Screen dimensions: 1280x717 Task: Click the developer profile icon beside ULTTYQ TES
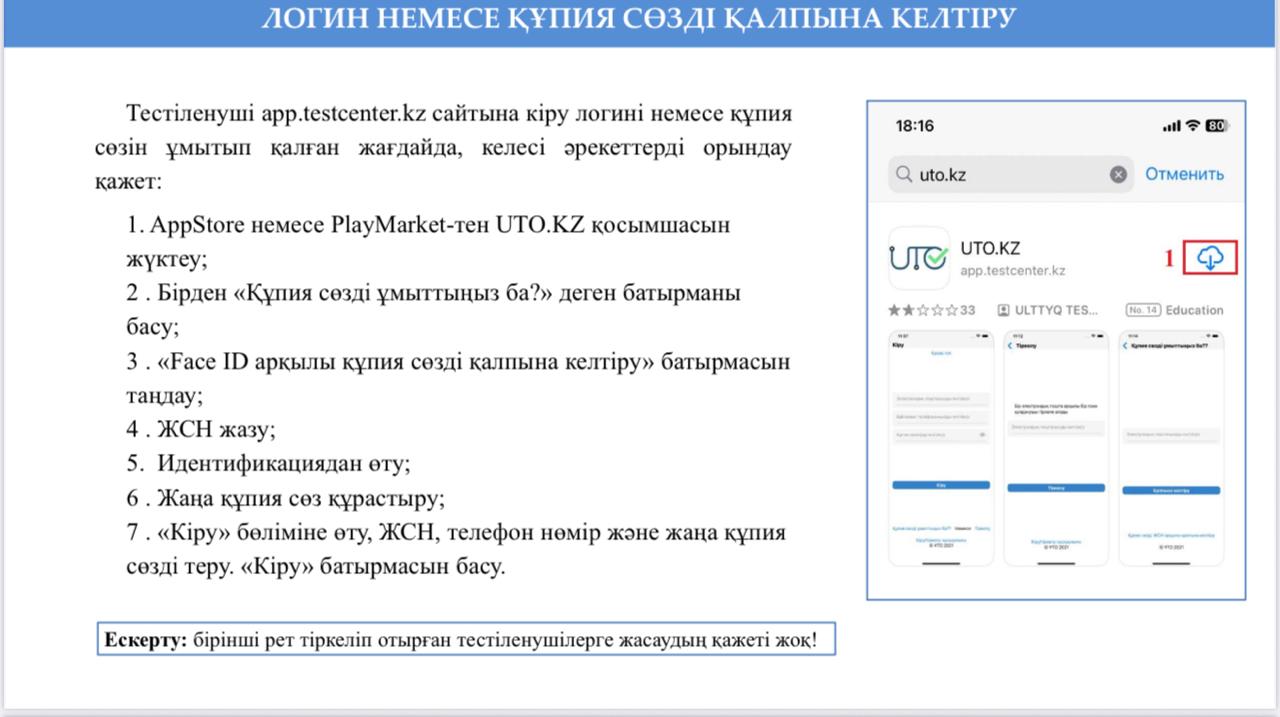click(1003, 310)
